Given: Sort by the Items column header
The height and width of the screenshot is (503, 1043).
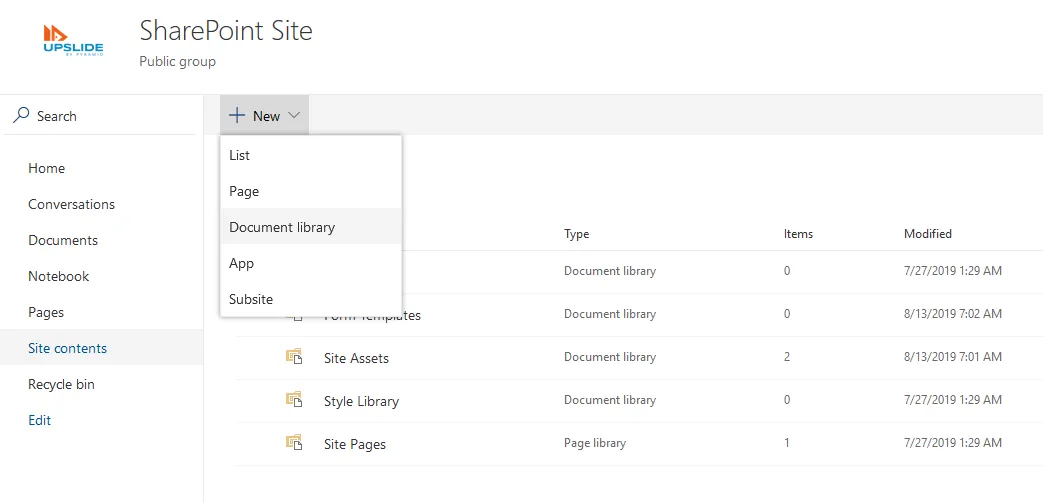Looking at the screenshot, I should click(x=798, y=234).
